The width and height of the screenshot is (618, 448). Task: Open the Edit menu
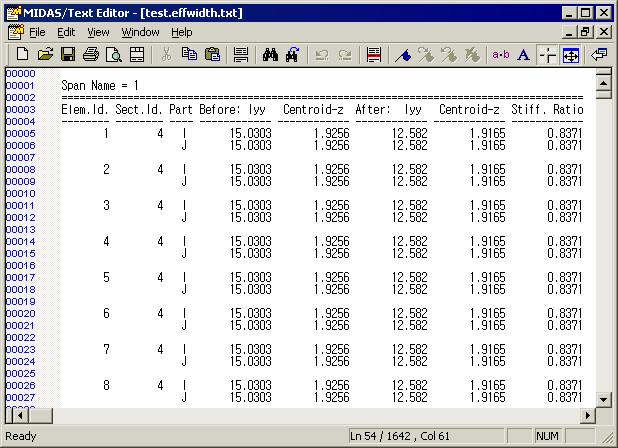[x=66, y=32]
